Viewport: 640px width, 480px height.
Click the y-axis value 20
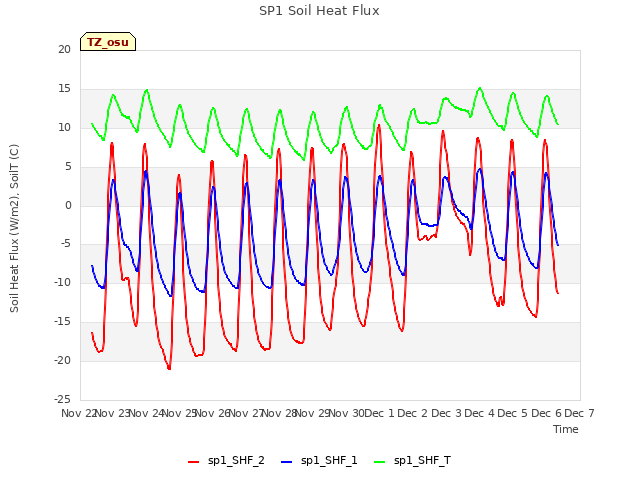(64, 50)
